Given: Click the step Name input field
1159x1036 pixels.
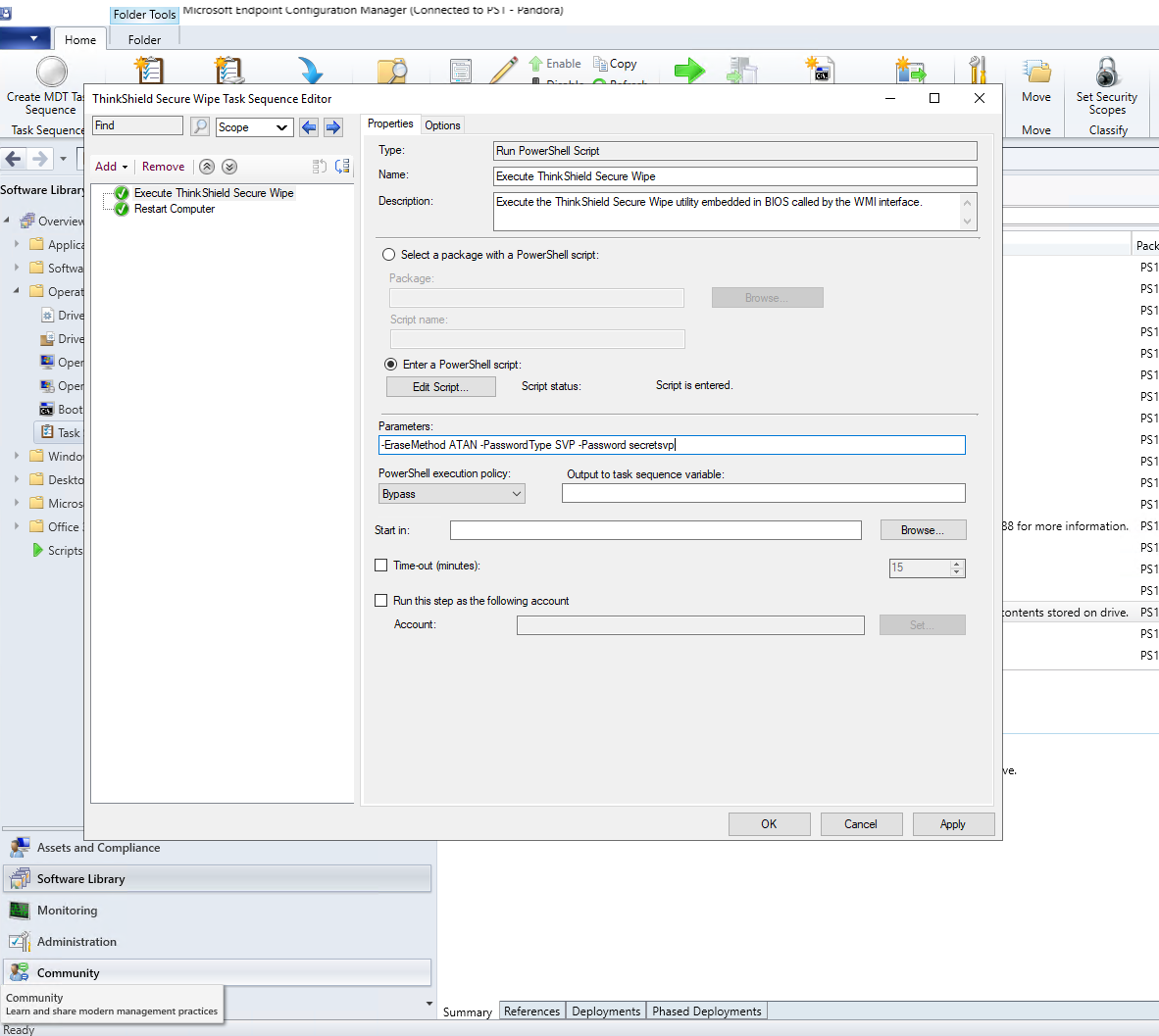Looking at the screenshot, I should (734, 175).
